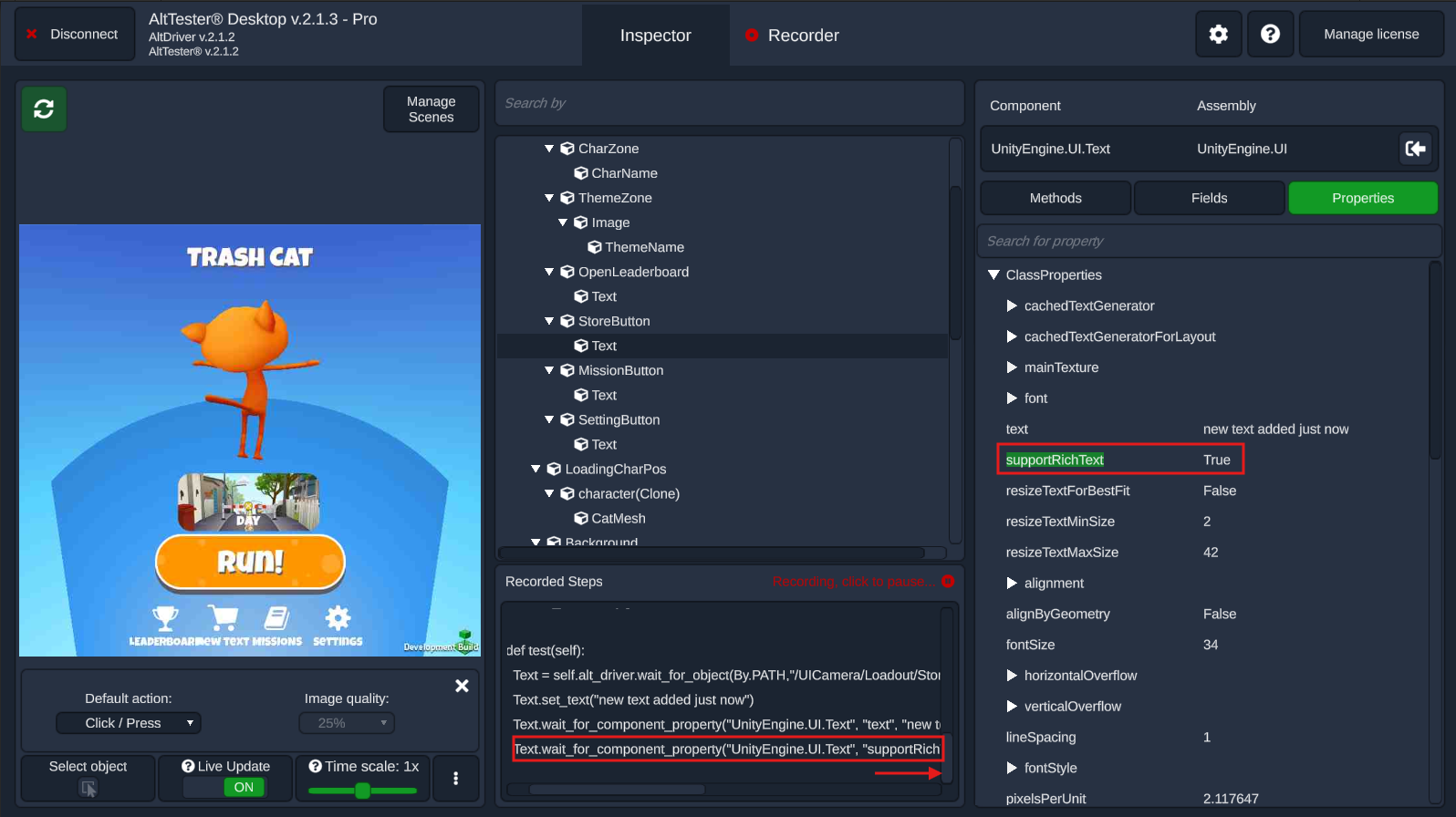Collapse the ClassProperties section
Viewport: 1456px width, 817px height.
[x=994, y=274]
